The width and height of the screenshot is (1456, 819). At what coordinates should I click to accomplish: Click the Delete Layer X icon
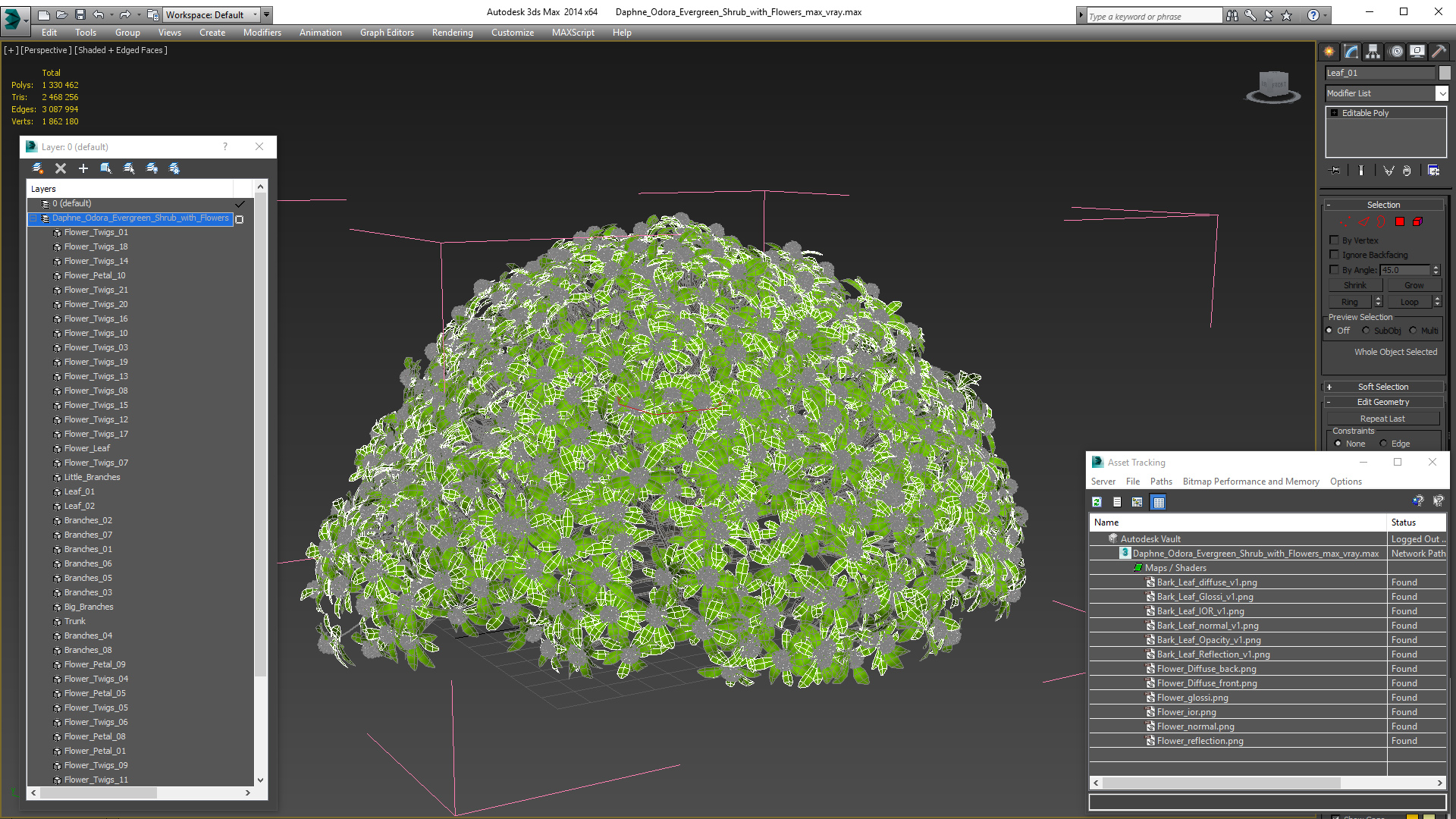(x=61, y=168)
